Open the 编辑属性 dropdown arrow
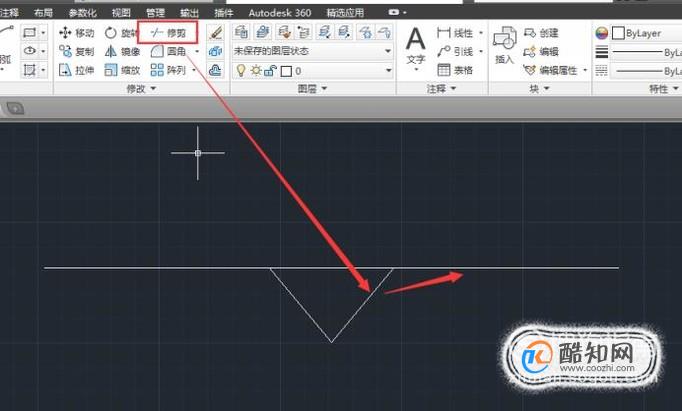Image resolution: width=682 pixels, height=411 pixels. 585,70
